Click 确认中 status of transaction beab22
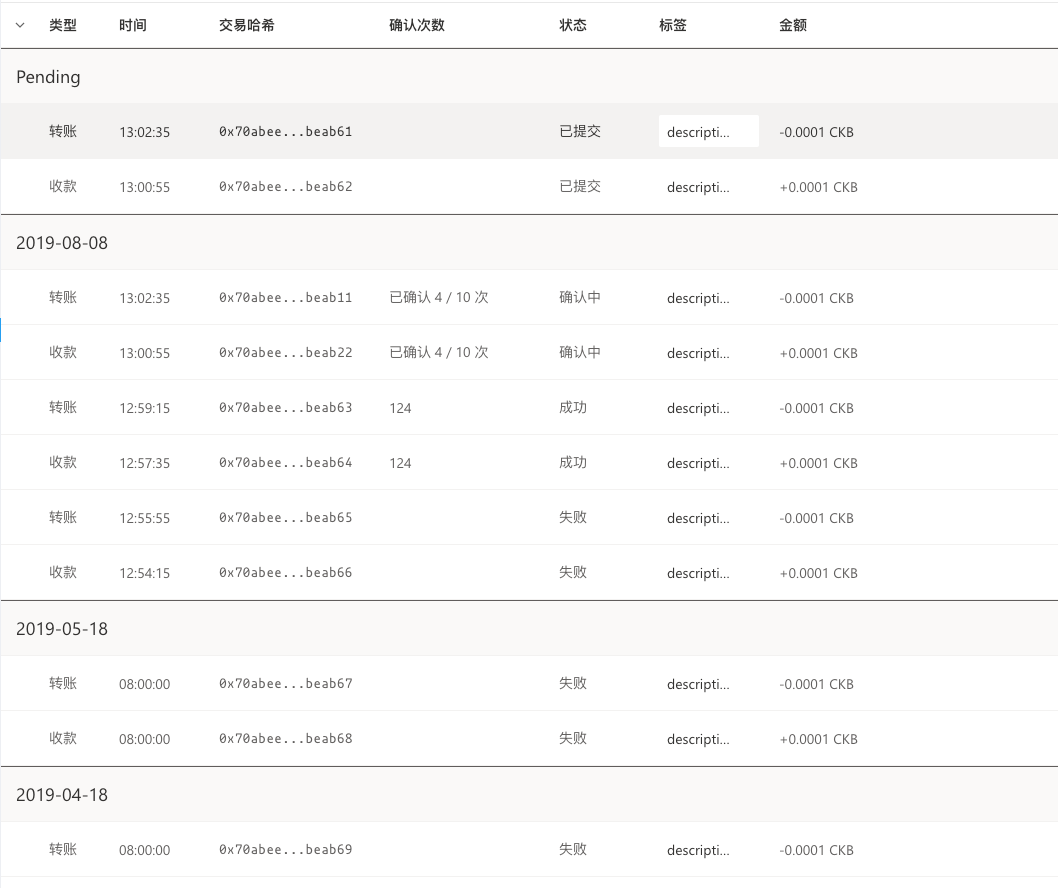The image size is (1058, 888). tap(580, 353)
